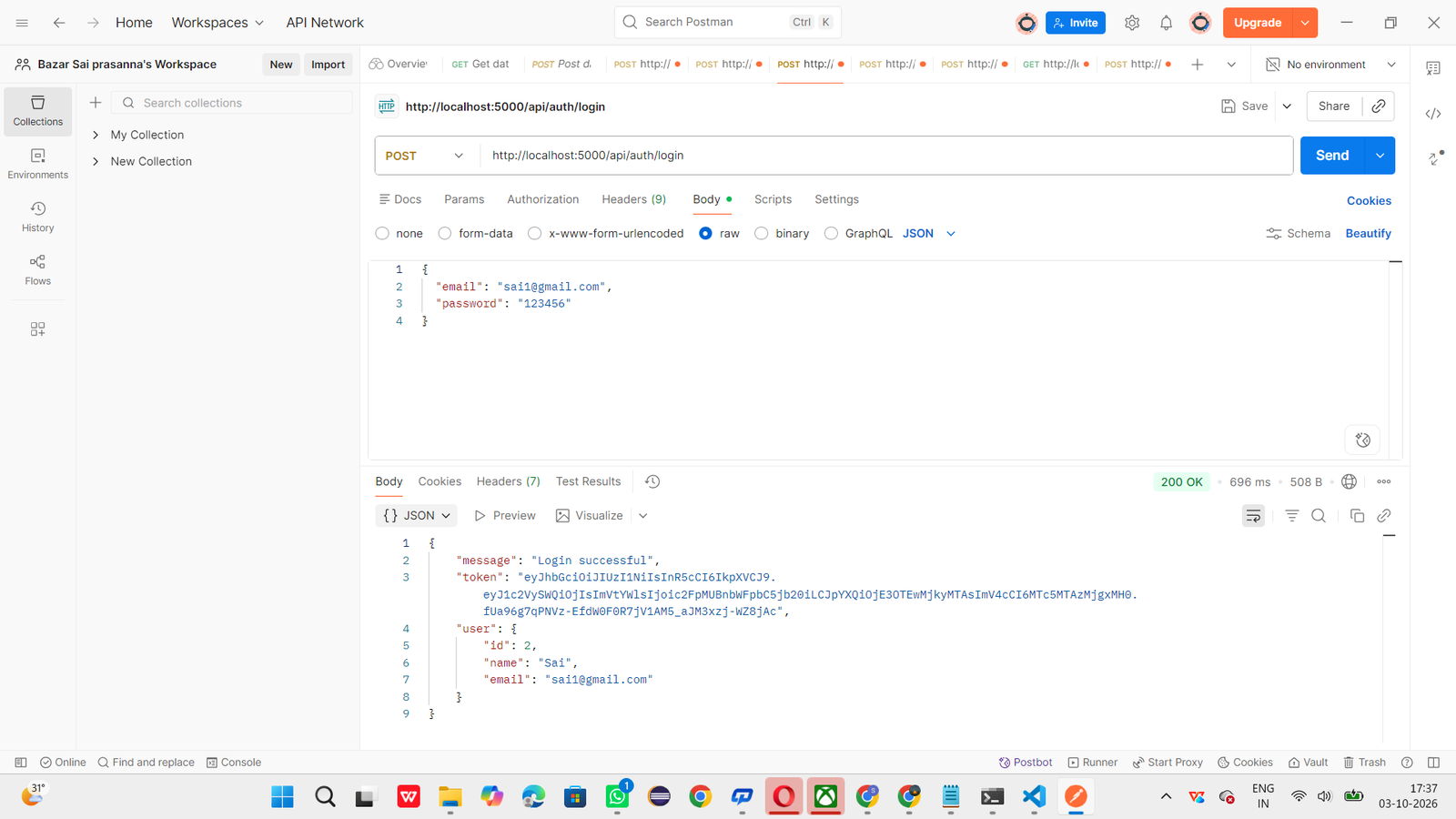Copy request link next to Share
The width and height of the screenshot is (1456, 819).
tap(1379, 106)
